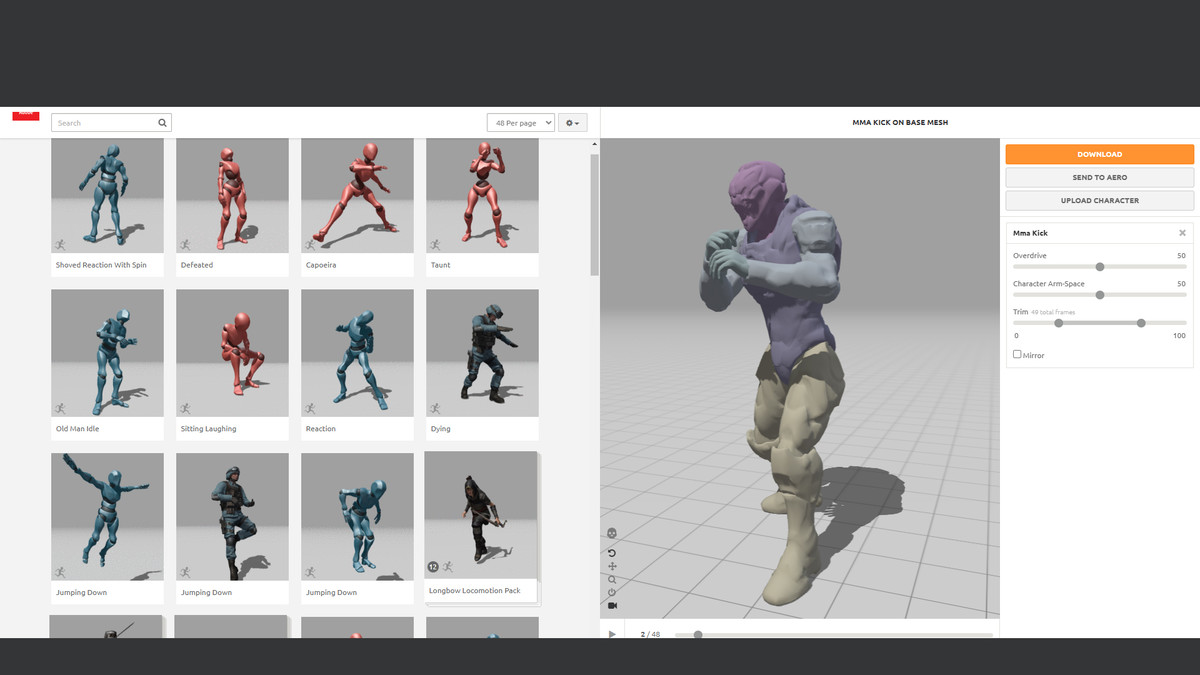Click the "Sitting Laughing" animation label
1200x675 pixels.
(210, 429)
